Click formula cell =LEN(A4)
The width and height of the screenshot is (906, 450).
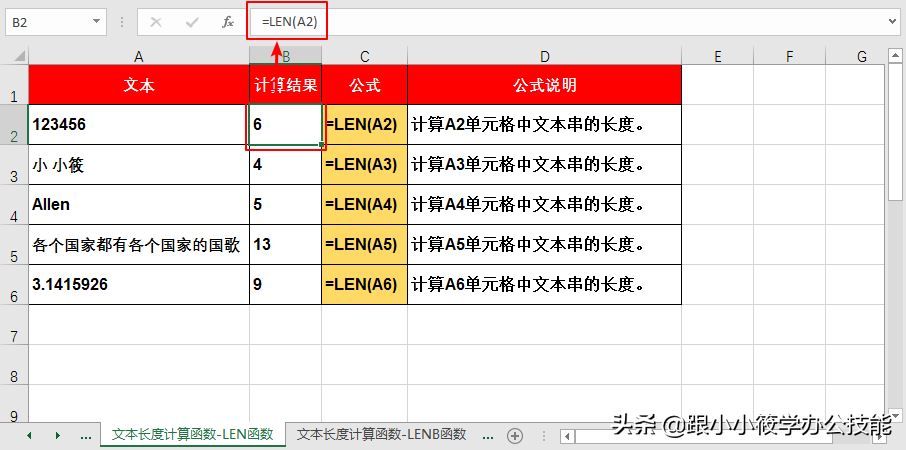tap(365, 205)
